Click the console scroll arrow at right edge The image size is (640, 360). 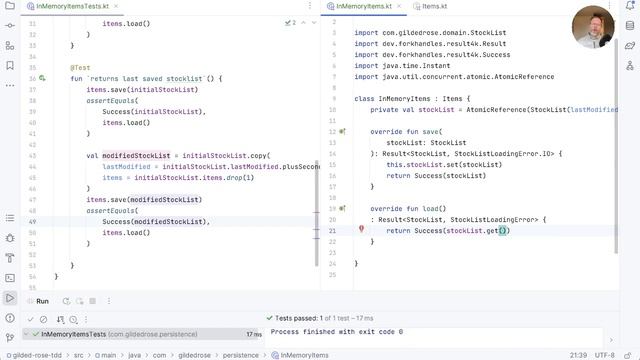pos(611,340)
